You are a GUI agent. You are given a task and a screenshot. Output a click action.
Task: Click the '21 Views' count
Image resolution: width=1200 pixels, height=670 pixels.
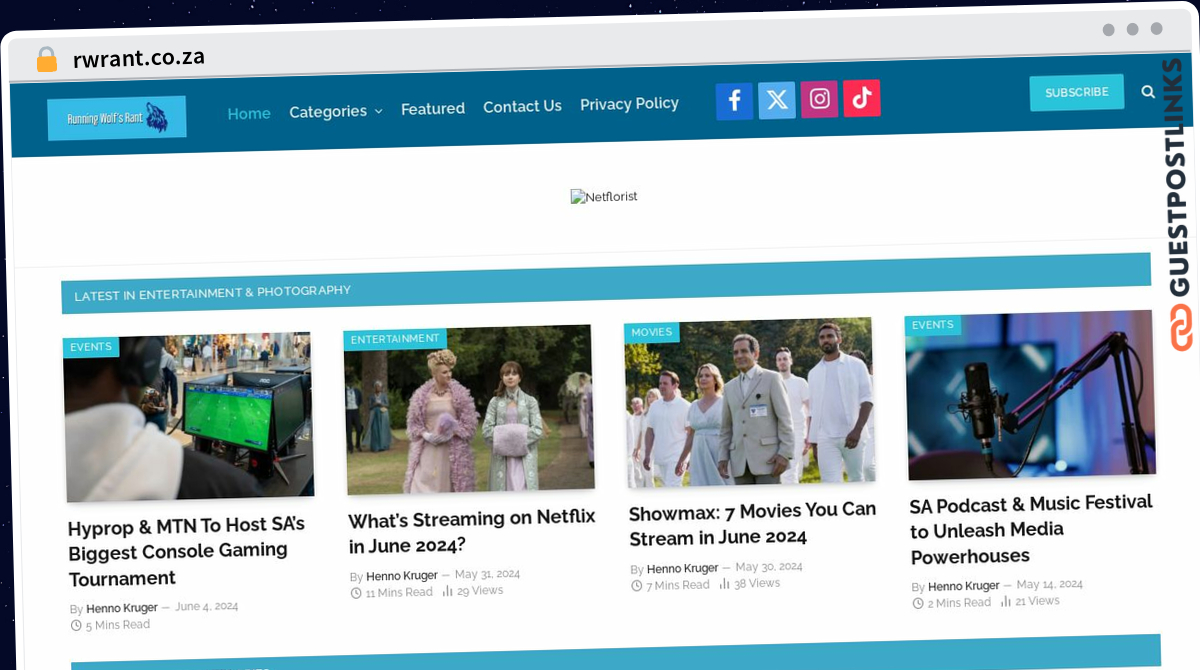[x=1029, y=601]
